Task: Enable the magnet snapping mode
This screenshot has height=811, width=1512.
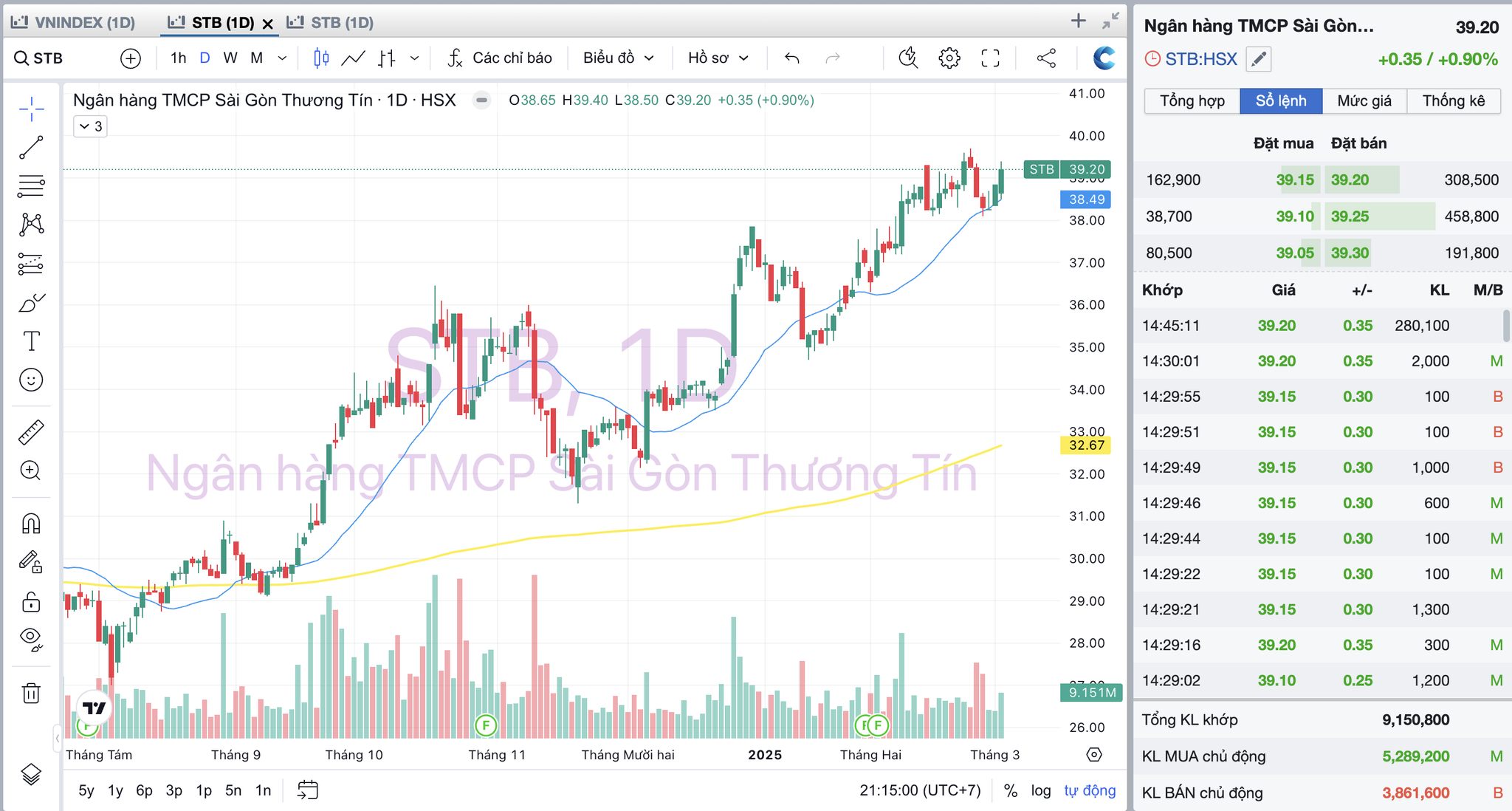Action: [31, 524]
